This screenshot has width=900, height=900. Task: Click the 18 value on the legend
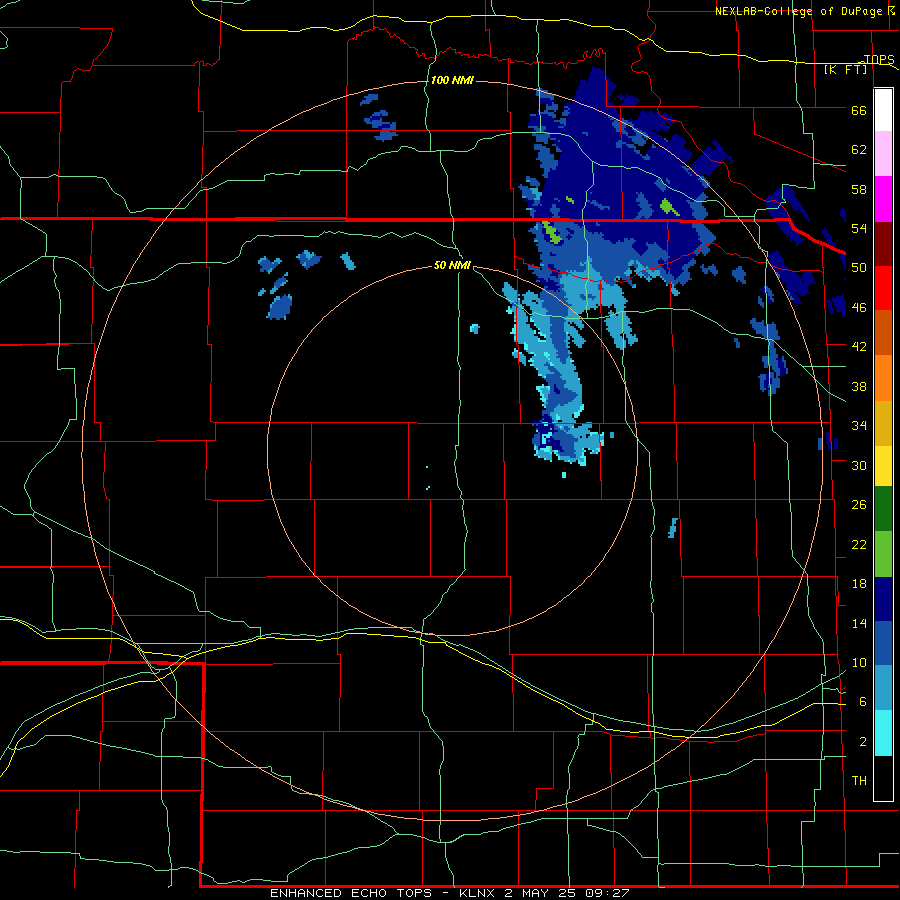coord(859,584)
